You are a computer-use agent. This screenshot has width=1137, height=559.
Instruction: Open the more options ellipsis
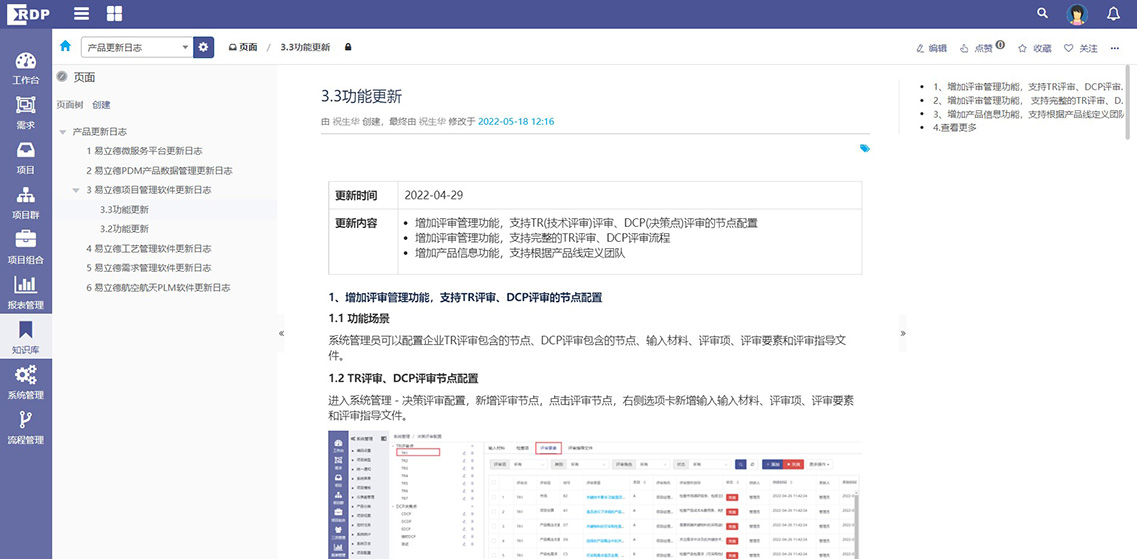click(1115, 49)
